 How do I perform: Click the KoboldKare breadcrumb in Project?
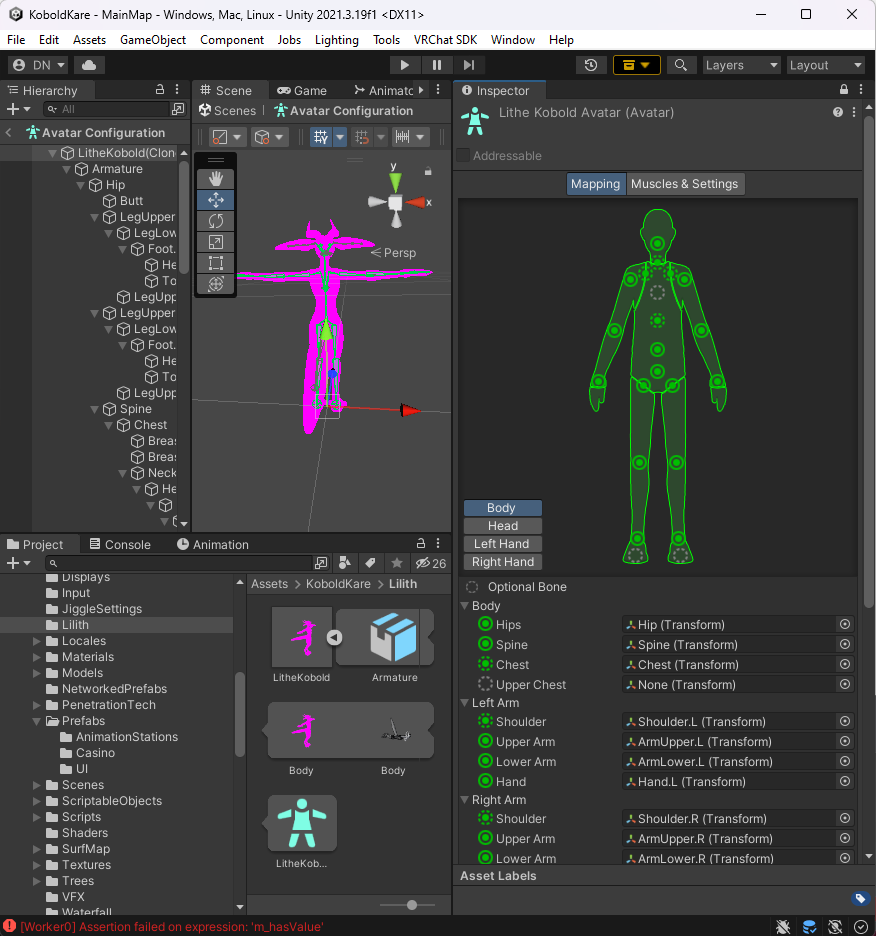(338, 584)
